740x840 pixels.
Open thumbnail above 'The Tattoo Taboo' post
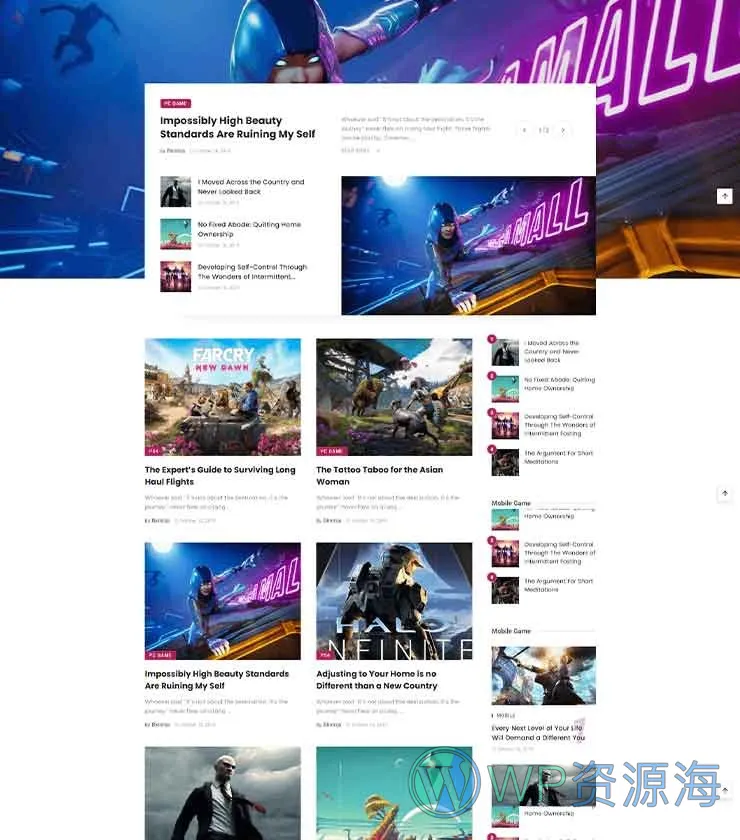coord(394,397)
